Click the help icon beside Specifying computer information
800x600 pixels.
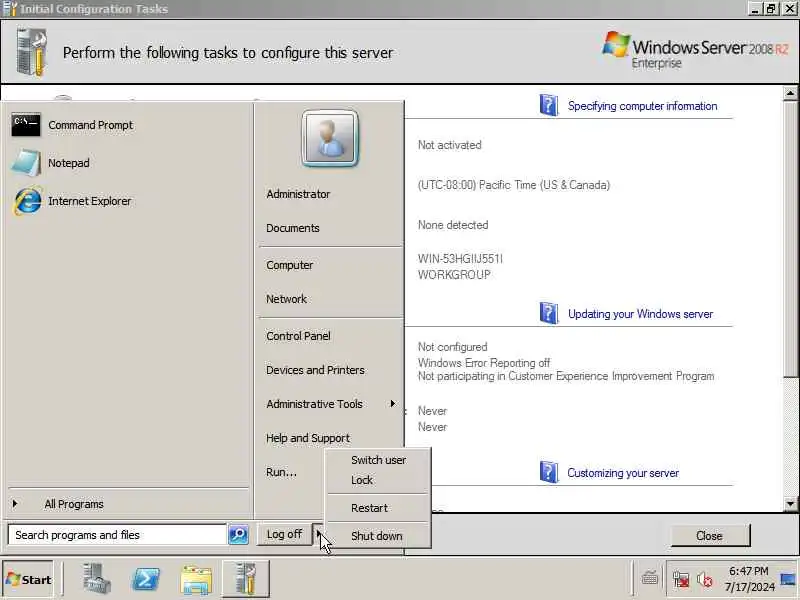tap(548, 105)
